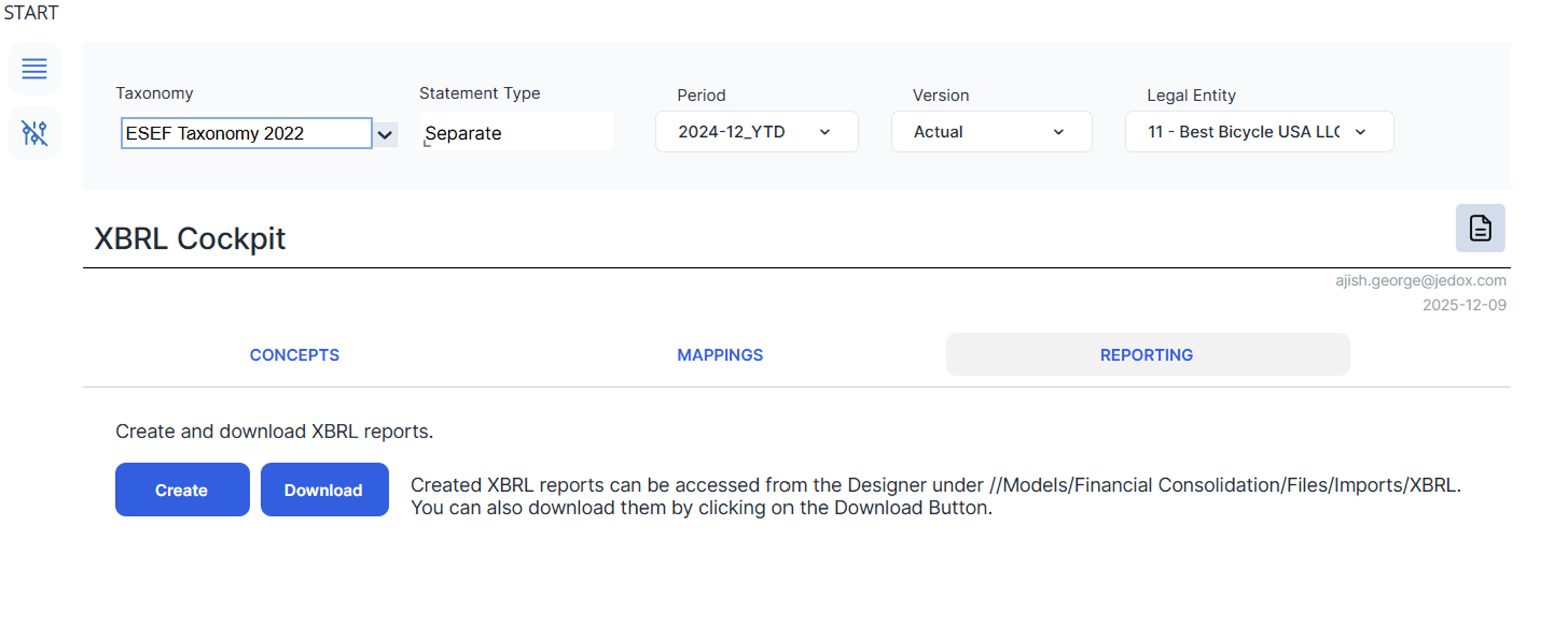Viewport: 1568px width, 628px height.
Task: Click the 2025-12-09 date text
Action: pyautogui.click(x=1464, y=305)
